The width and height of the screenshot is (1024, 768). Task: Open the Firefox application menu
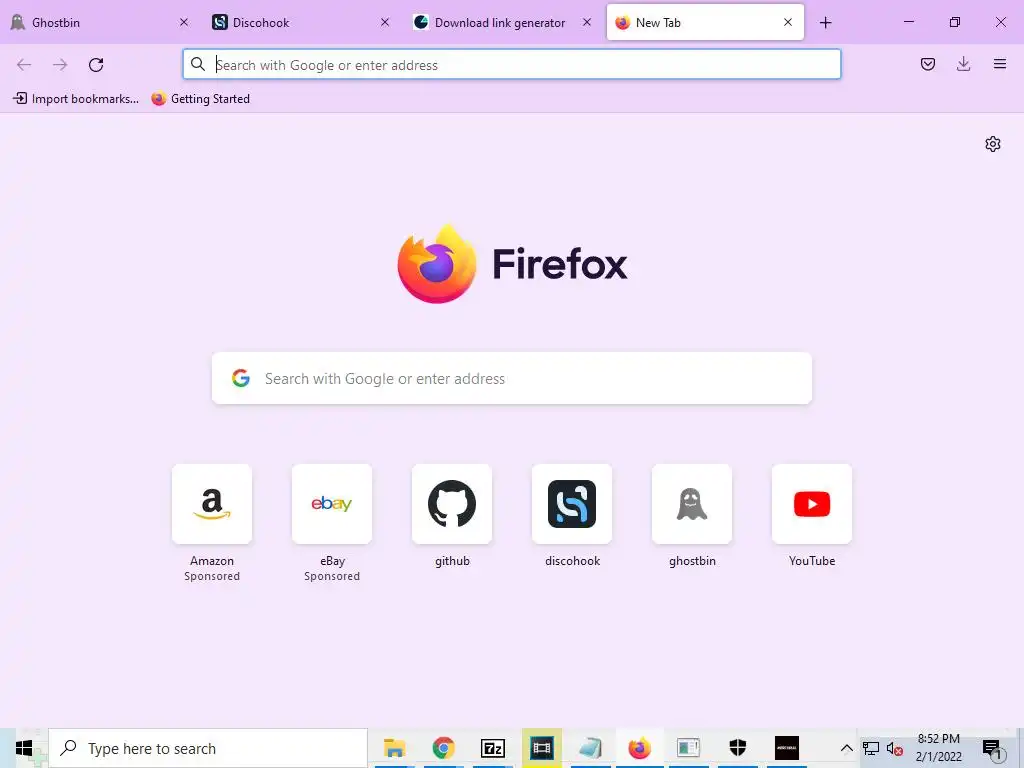[x=999, y=64]
